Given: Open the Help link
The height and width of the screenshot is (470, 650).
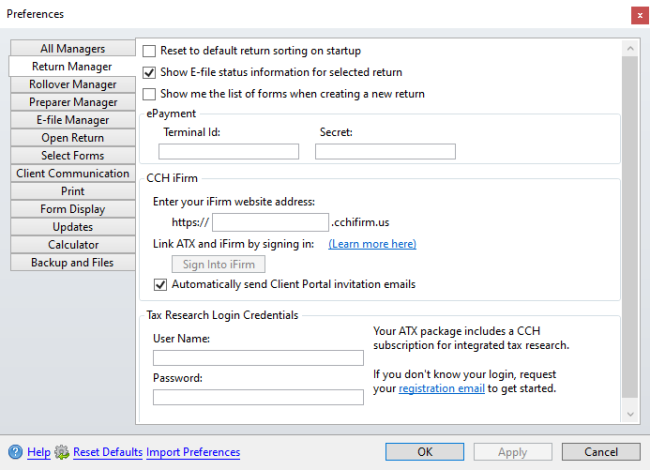Looking at the screenshot, I should (x=39, y=452).
